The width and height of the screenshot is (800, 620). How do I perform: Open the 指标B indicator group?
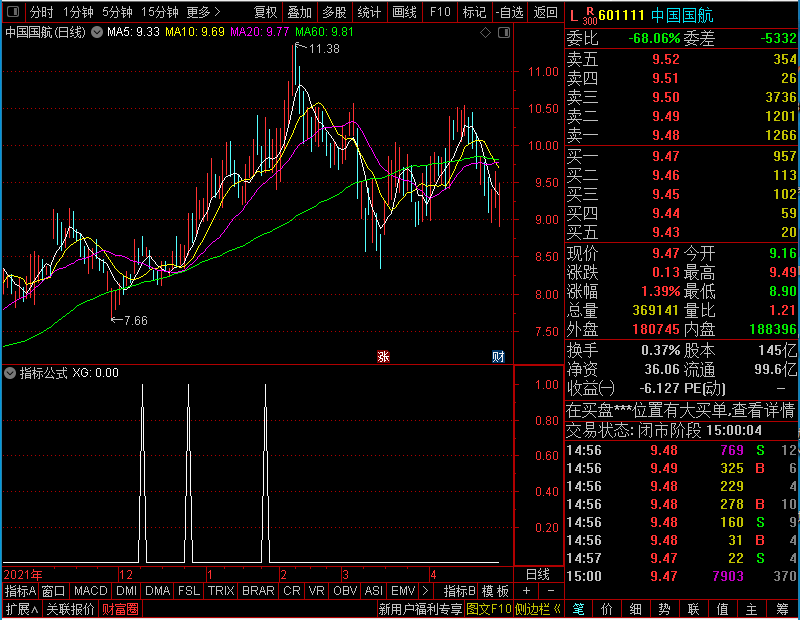point(460,591)
